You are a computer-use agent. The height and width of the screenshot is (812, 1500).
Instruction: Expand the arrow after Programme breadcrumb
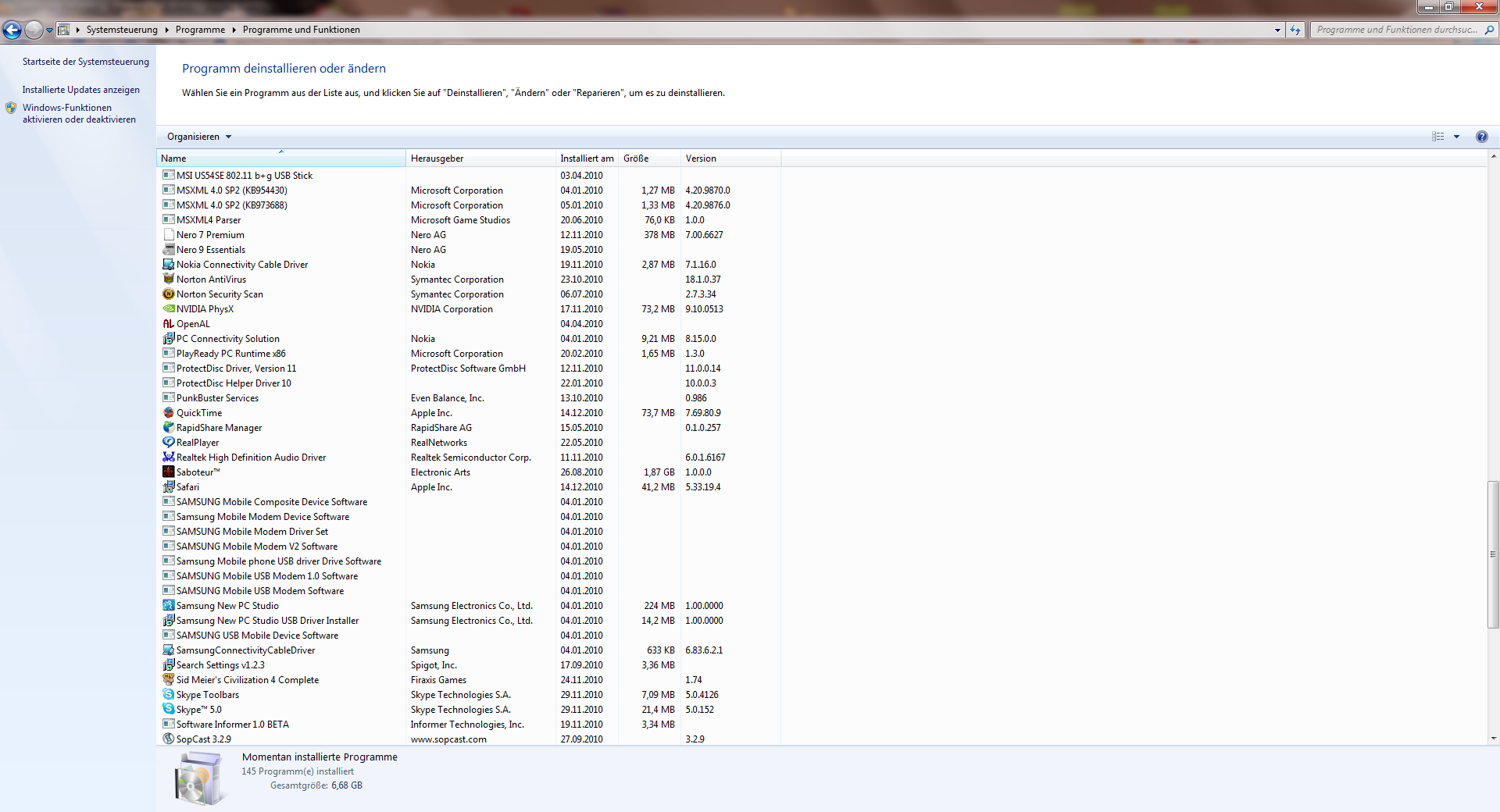tap(234, 30)
